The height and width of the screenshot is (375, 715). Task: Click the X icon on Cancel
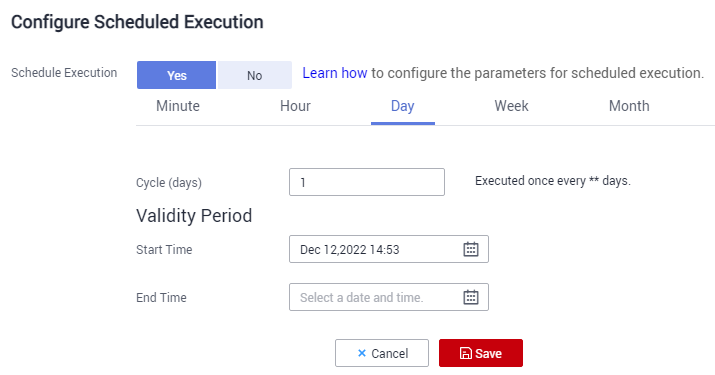pyautogui.click(x=362, y=353)
